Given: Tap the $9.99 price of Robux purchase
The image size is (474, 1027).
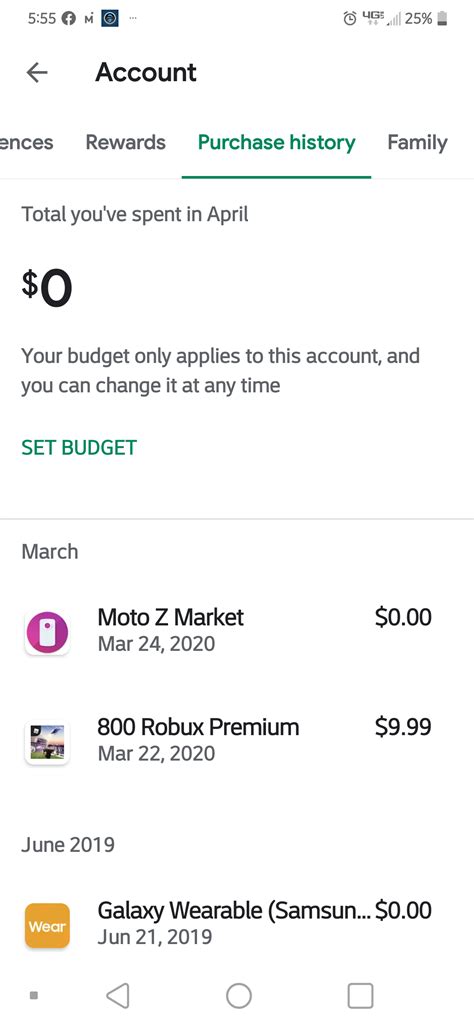Looking at the screenshot, I should tap(403, 727).
